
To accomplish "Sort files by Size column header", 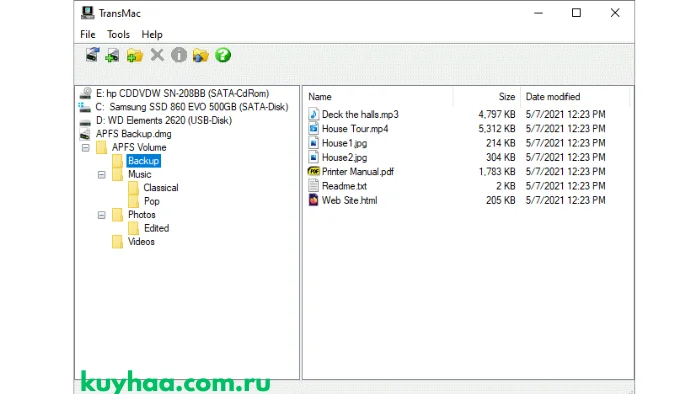I will pyautogui.click(x=507, y=96).
